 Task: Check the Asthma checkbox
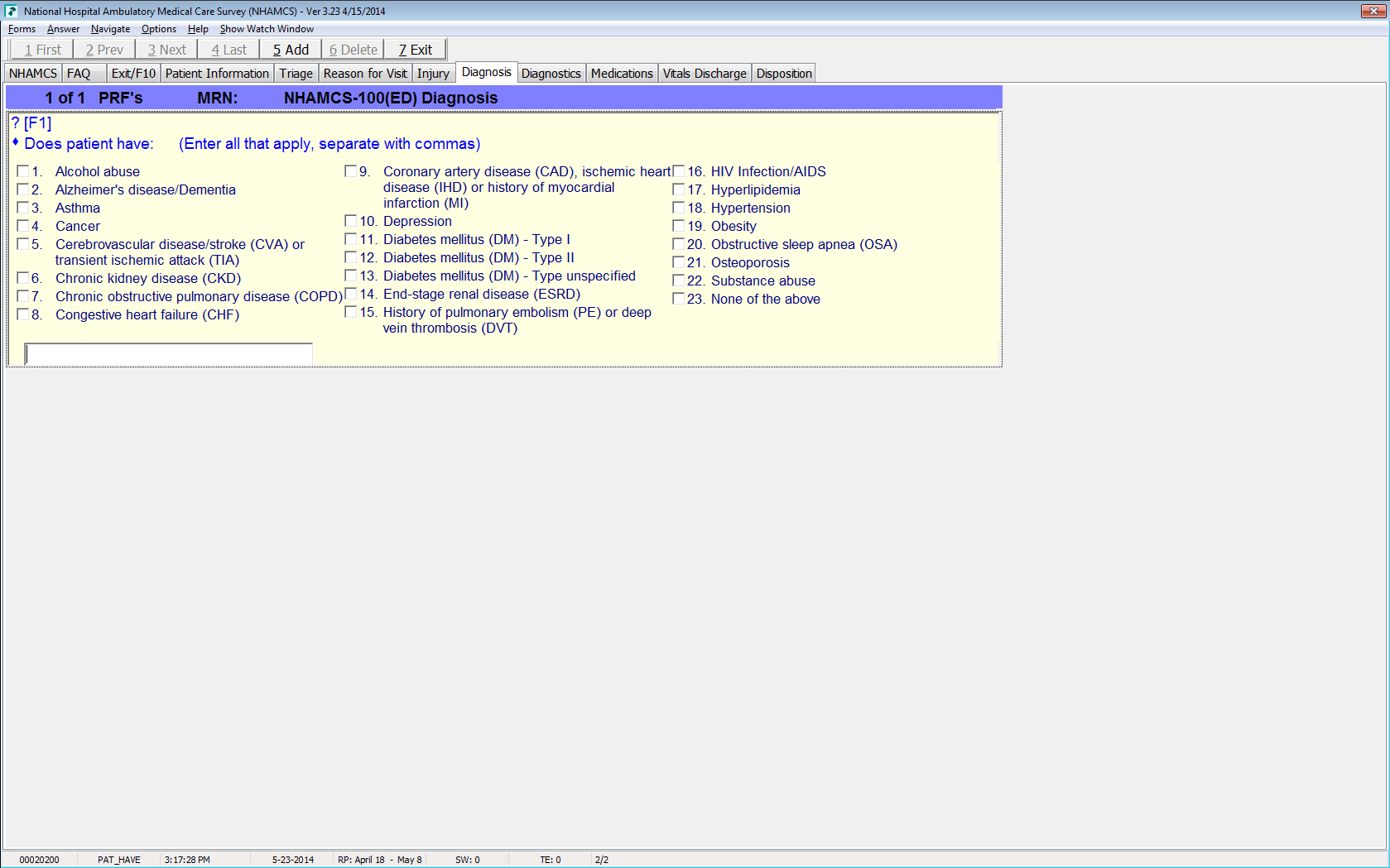click(23, 208)
